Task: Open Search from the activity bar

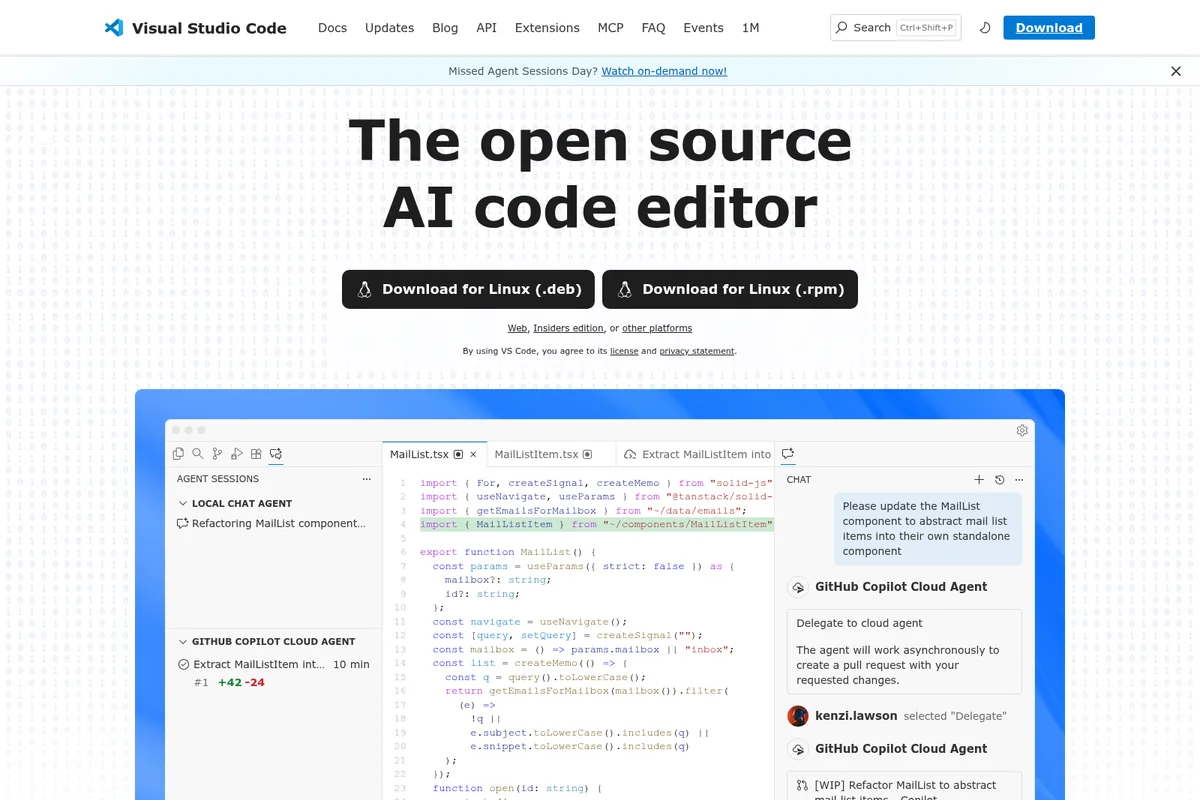Action: coord(198,453)
